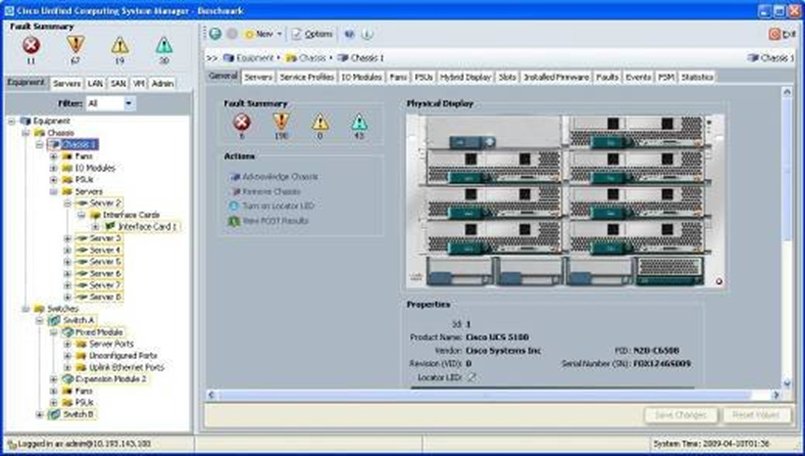Click the Reset Values button
The height and width of the screenshot is (456, 805).
coord(756,415)
